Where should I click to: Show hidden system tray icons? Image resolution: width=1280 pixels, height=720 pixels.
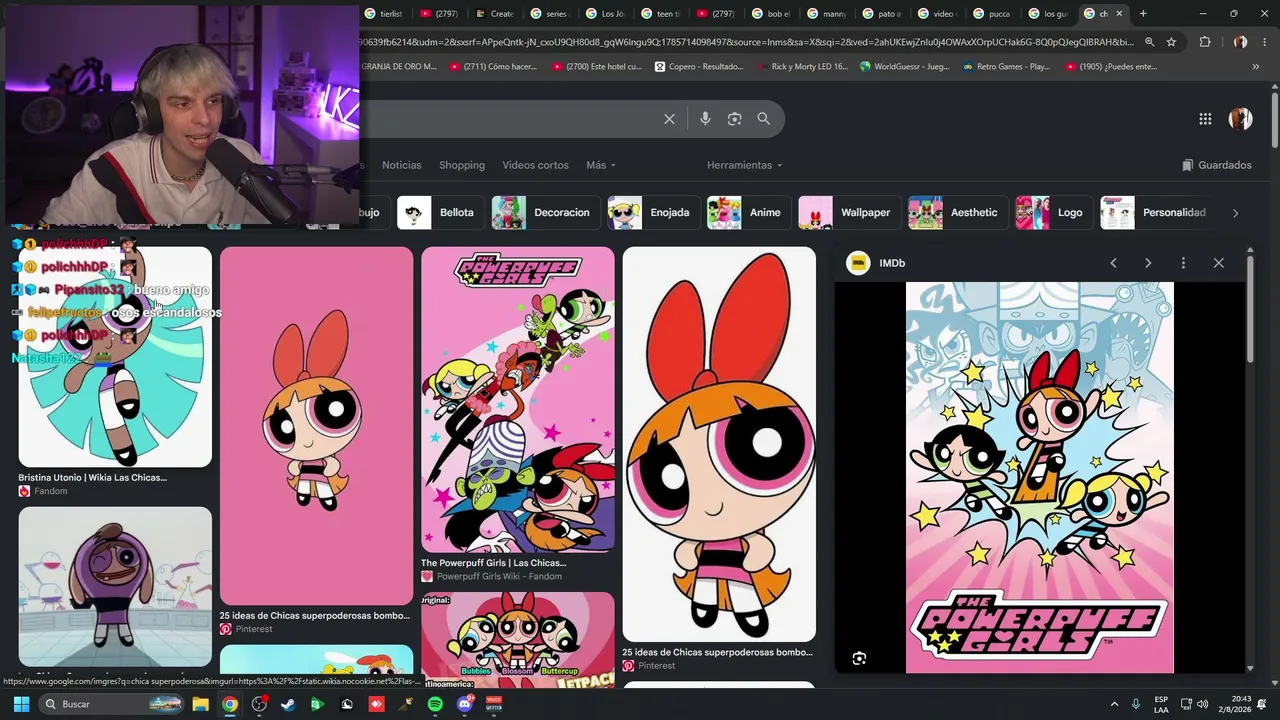tap(1114, 704)
